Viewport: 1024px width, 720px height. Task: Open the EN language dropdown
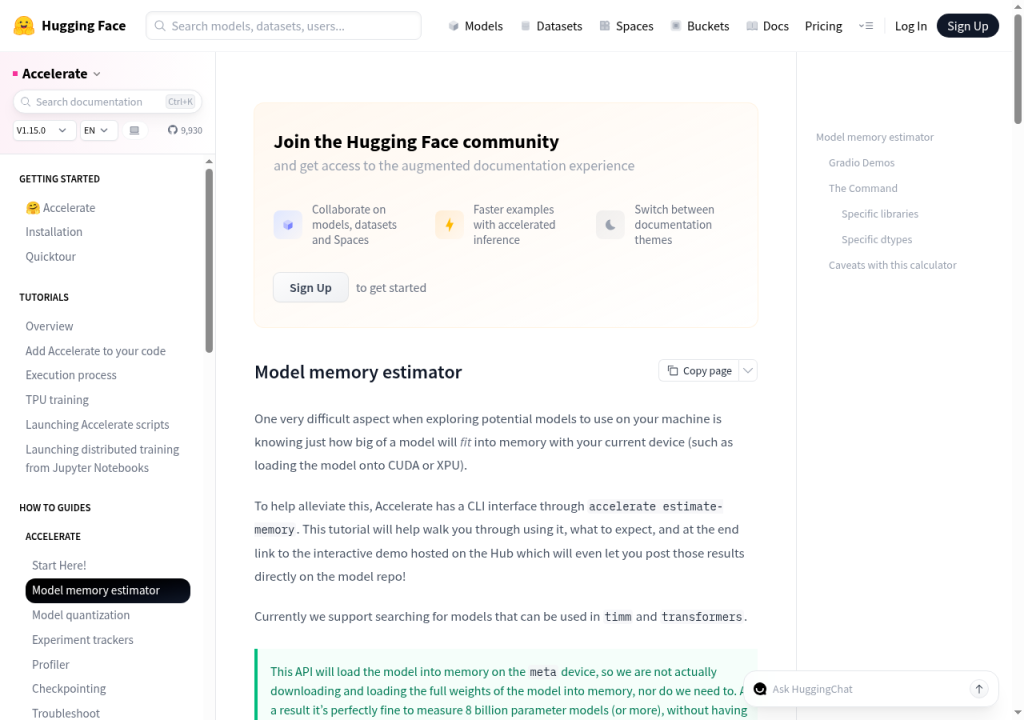[x=99, y=130]
